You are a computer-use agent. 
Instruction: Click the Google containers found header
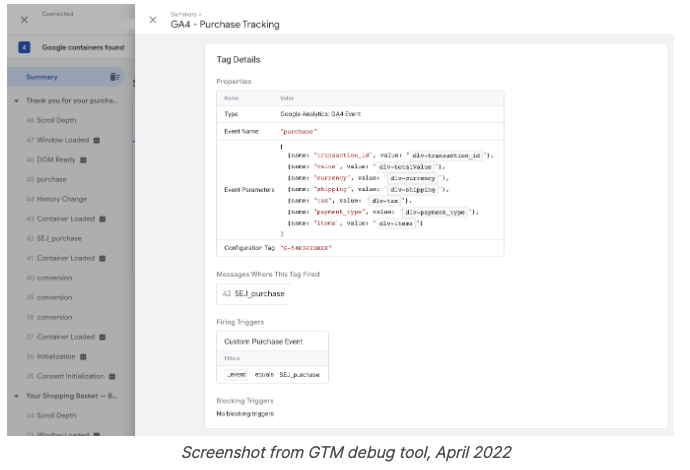[83, 47]
